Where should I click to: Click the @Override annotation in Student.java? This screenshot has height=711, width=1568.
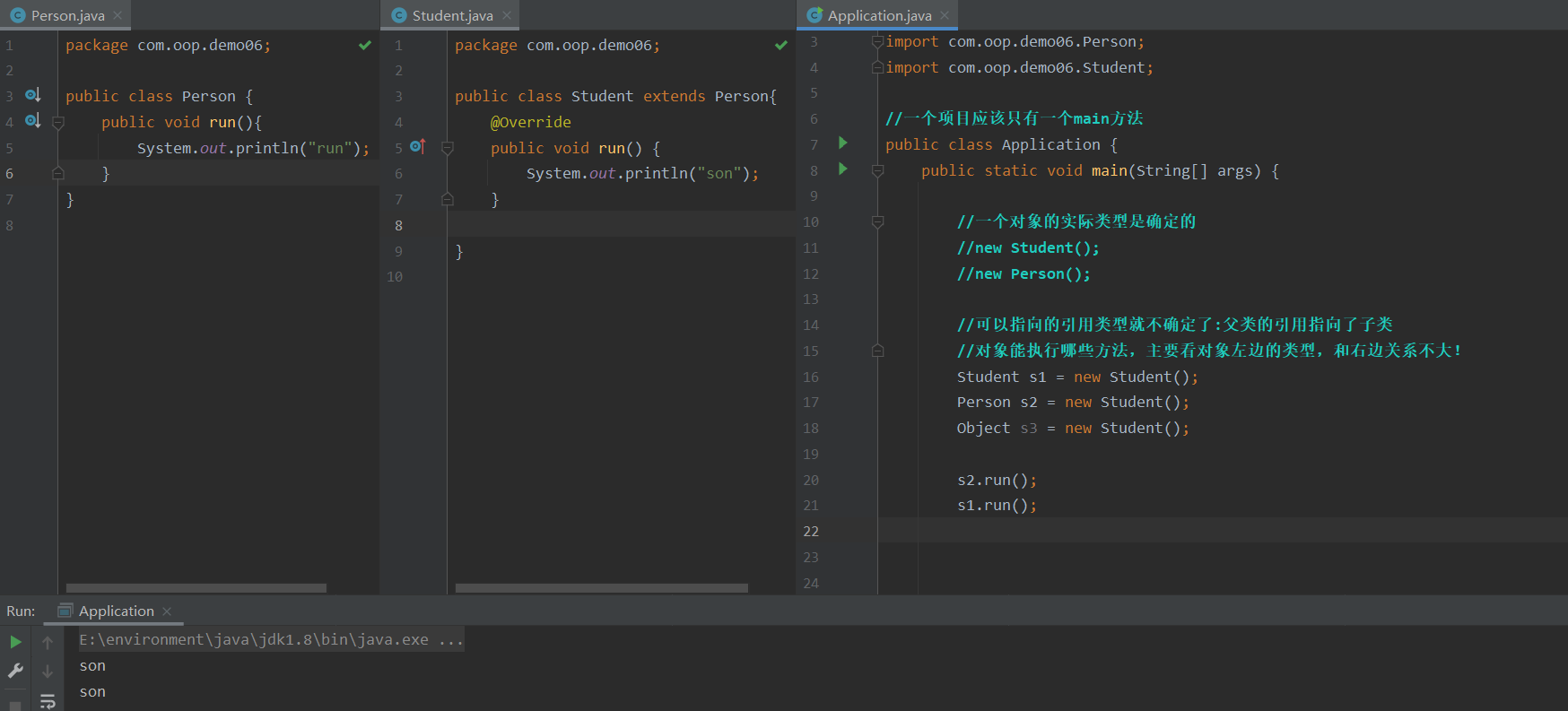click(530, 122)
